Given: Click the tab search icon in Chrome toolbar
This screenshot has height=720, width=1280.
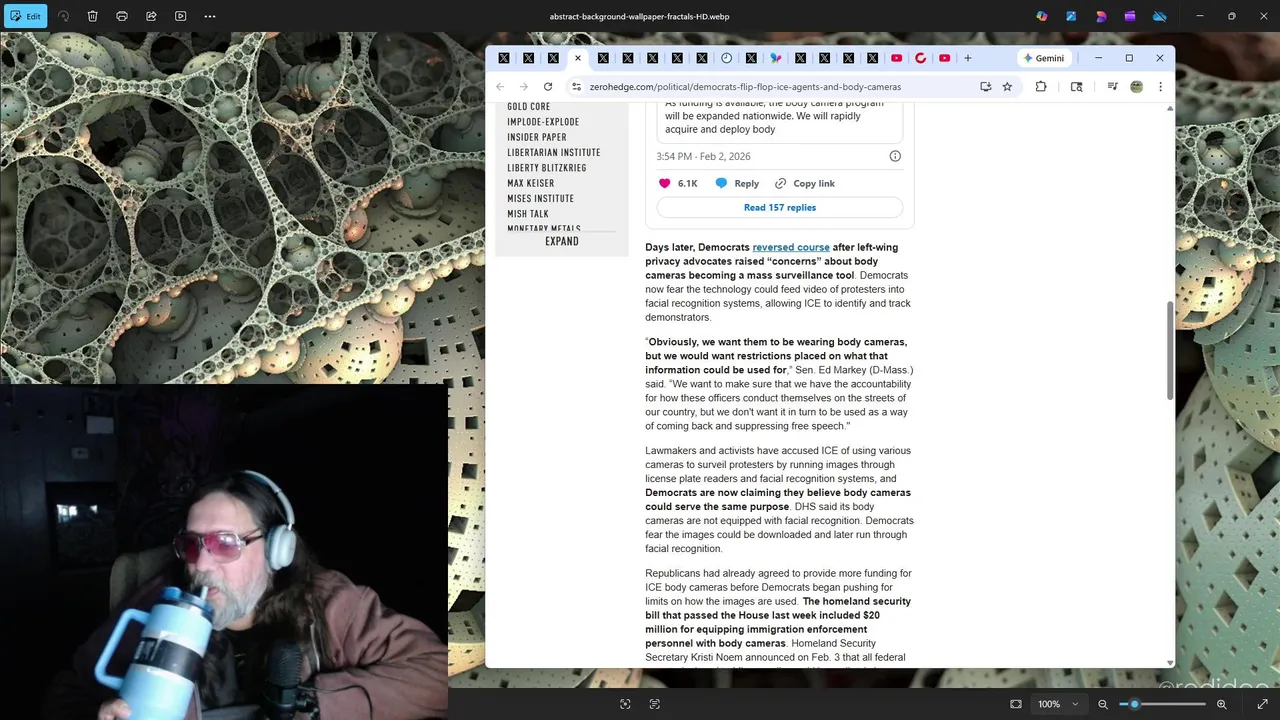Looking at the screenshot, I should 1076,87.
